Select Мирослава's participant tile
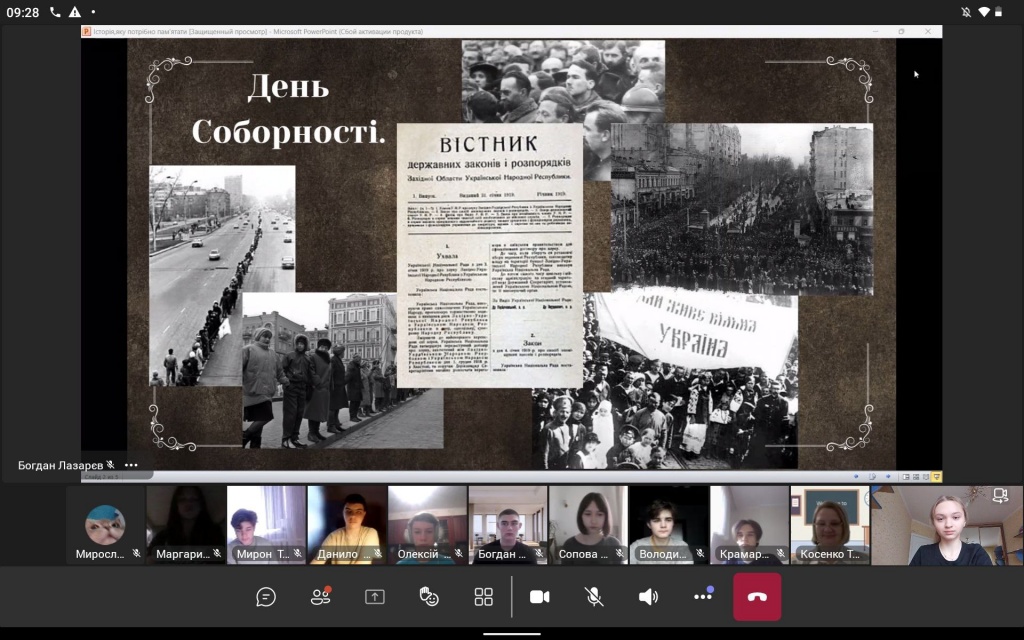 click(x=105, y=525)
